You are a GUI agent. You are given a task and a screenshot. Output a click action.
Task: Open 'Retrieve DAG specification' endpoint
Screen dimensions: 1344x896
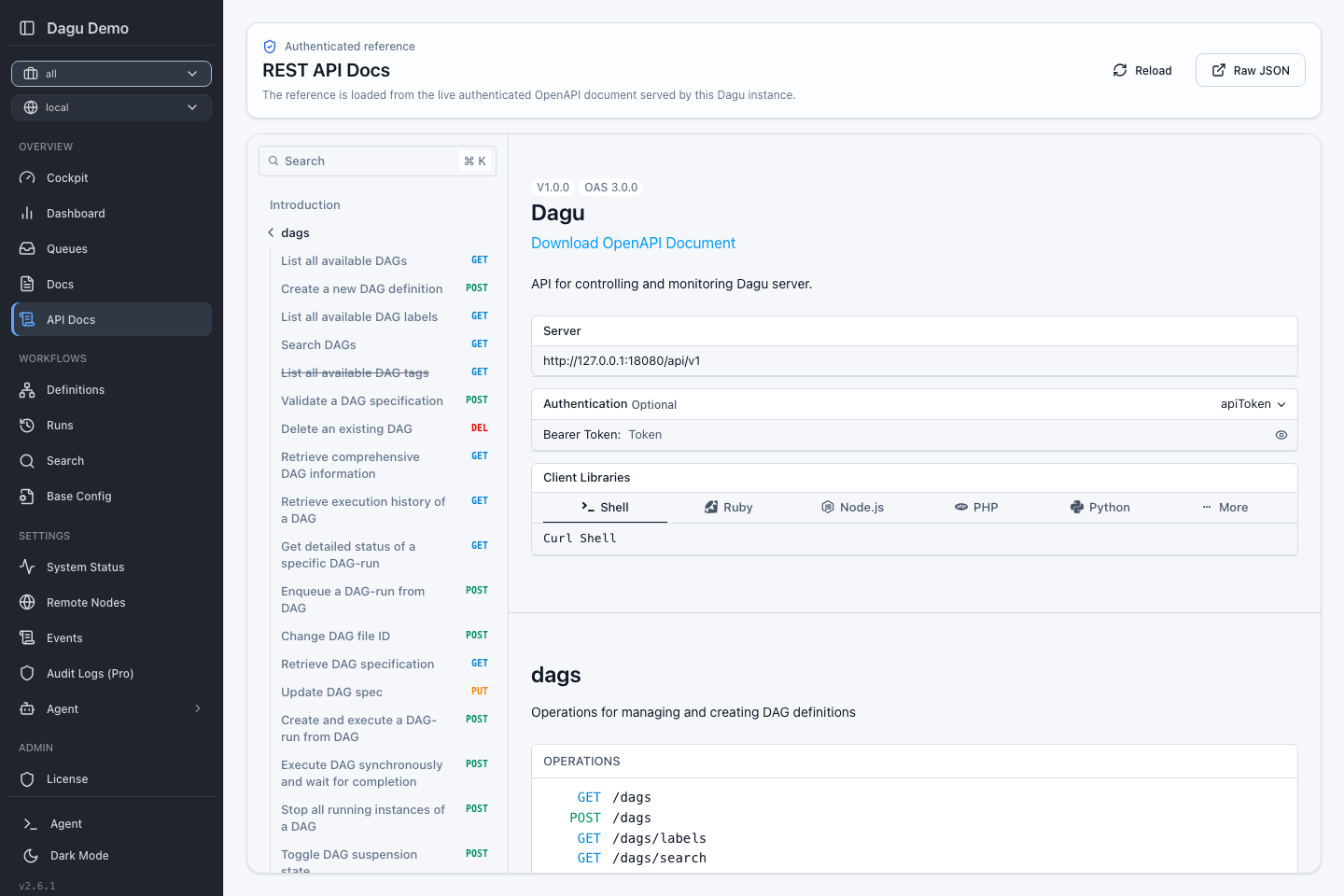[384, 664]
